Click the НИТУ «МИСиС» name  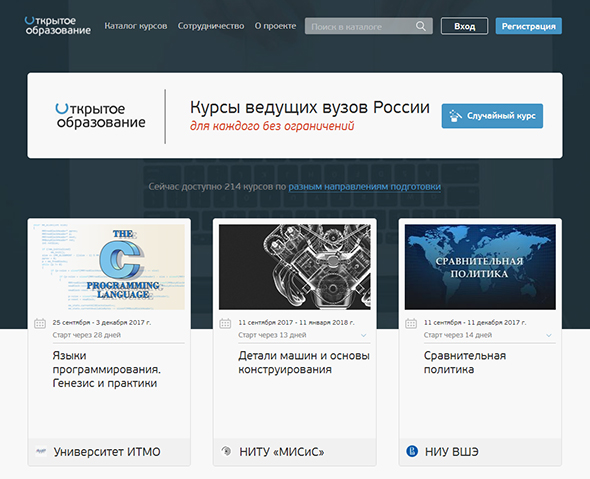pos(282,452)
